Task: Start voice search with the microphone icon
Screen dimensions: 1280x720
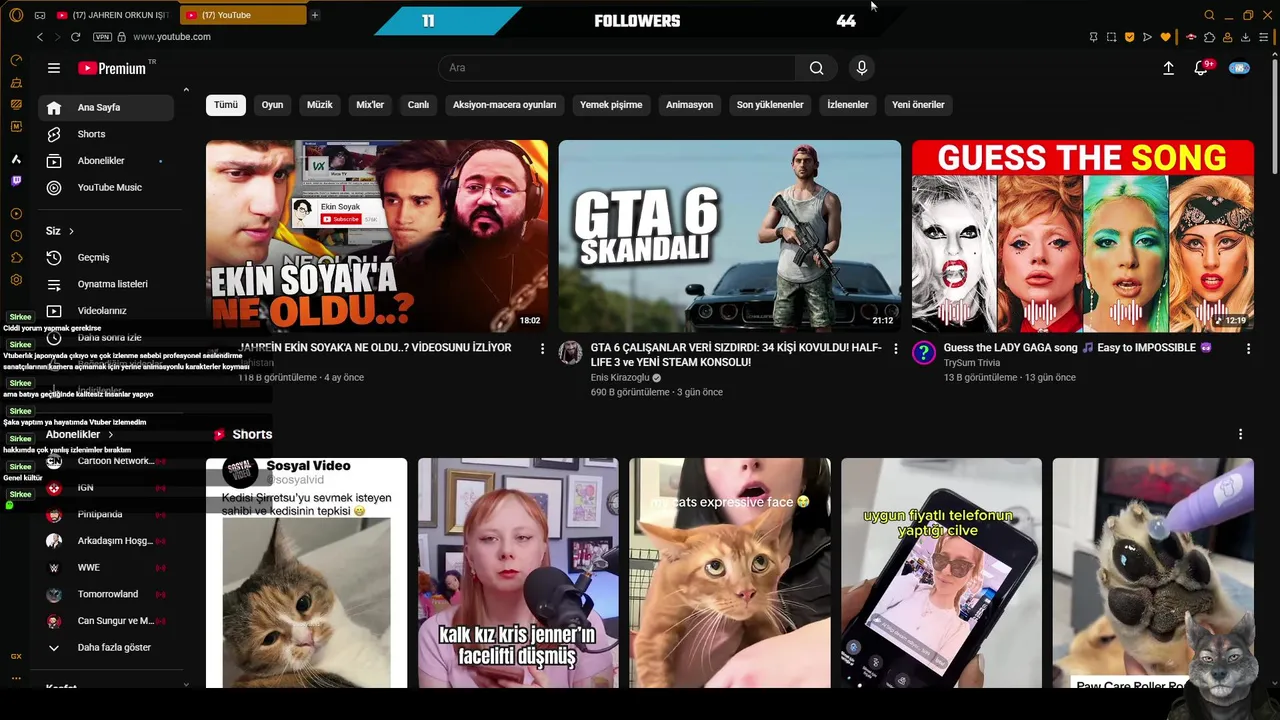Action: (x=862, y=68)
